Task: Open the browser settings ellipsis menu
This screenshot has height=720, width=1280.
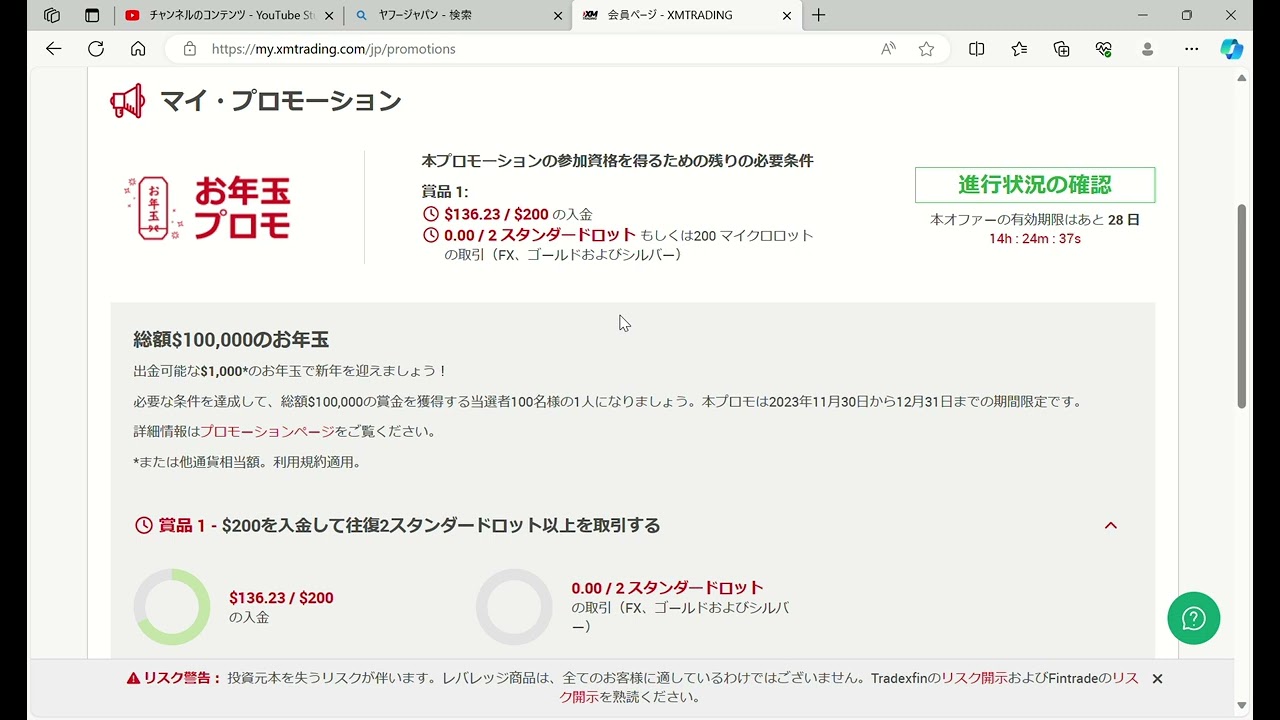Action: (x=1191, y=49)
